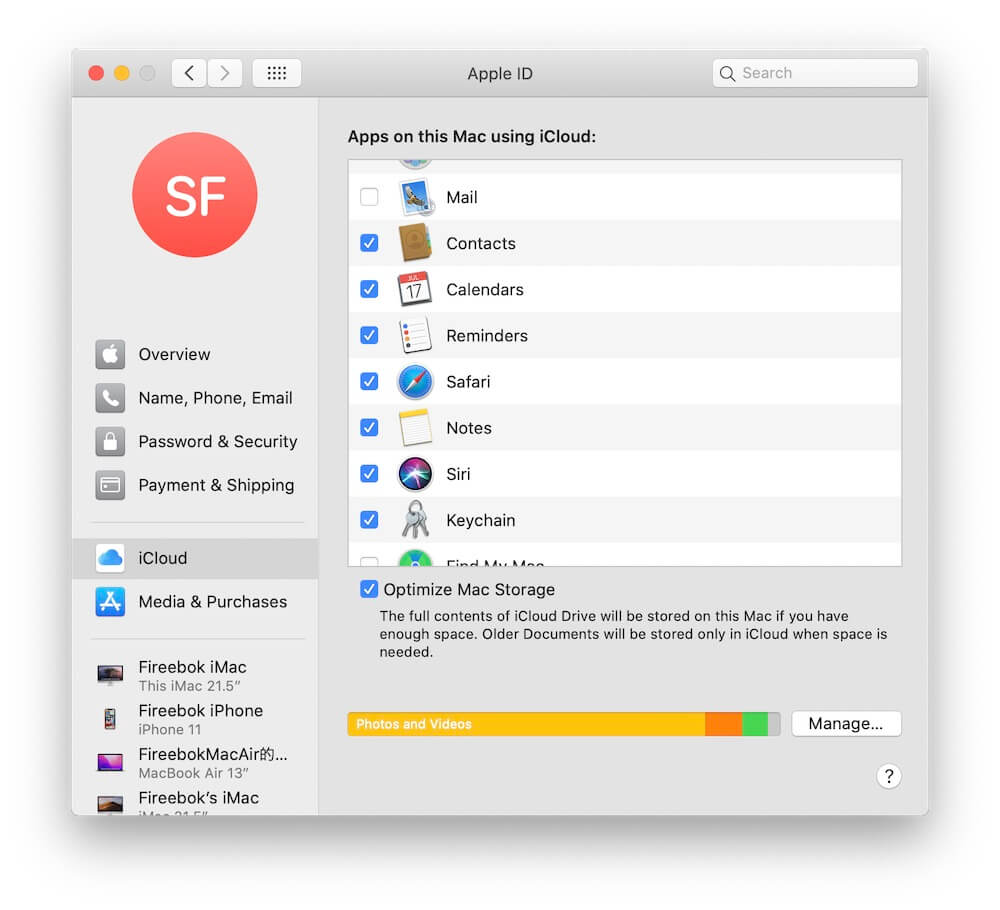
Task: Click the Siri icon
Action: [x=415, y=474]
